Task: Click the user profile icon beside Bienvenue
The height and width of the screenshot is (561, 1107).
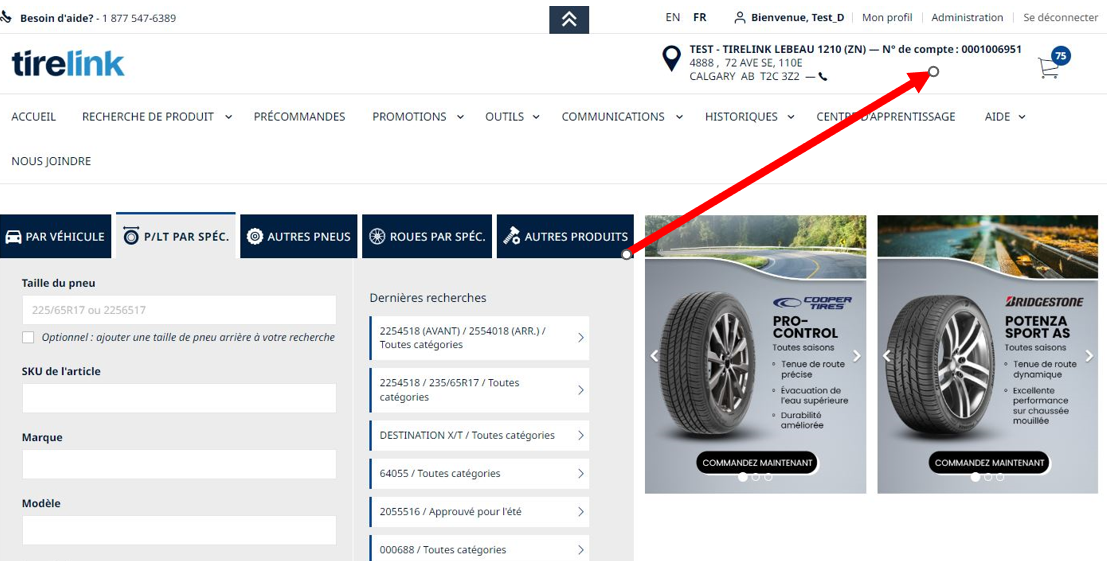Action: point(740,18)
